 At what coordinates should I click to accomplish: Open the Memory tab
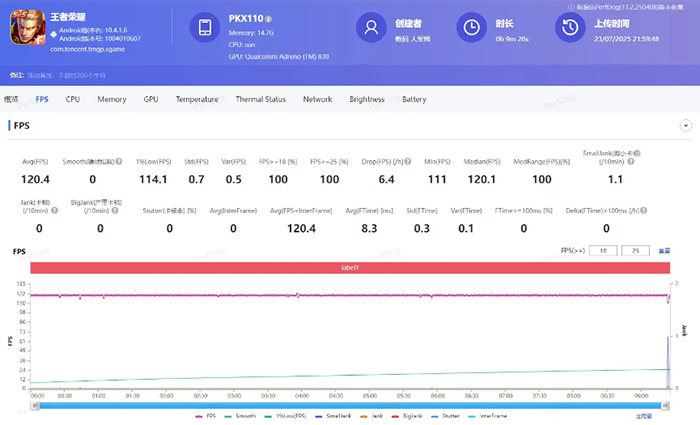click(111, 100)
